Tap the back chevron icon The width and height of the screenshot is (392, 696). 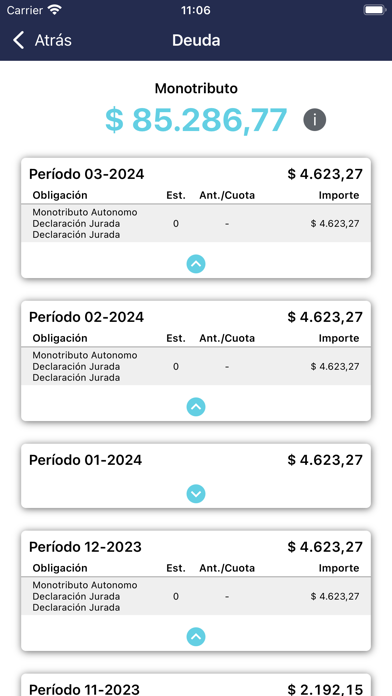[x=18, y=40]
